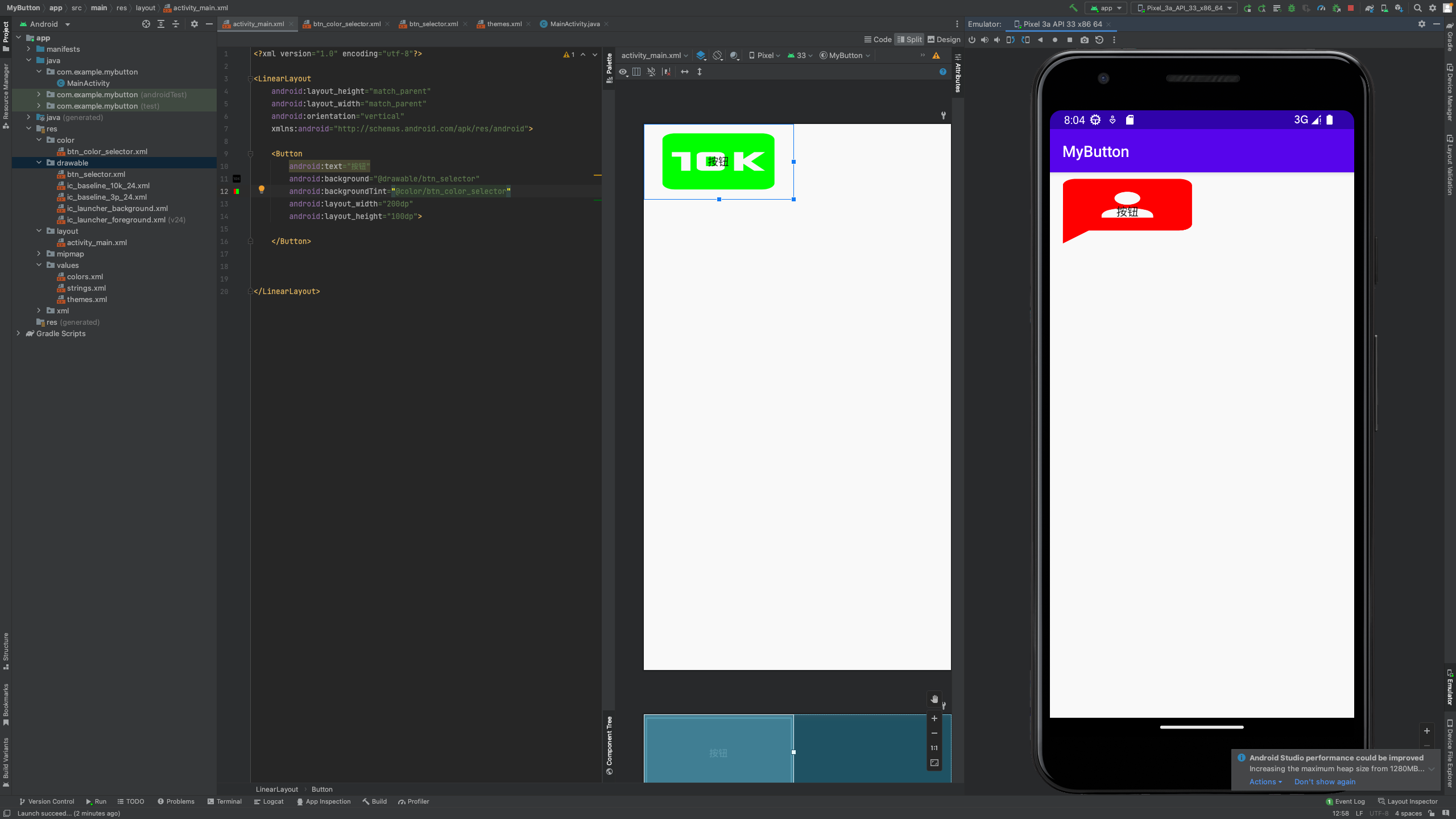This screenshot has height=819, width=1456.
Task: Select the green 10K button in design preview
Action: tap(718, 162)
